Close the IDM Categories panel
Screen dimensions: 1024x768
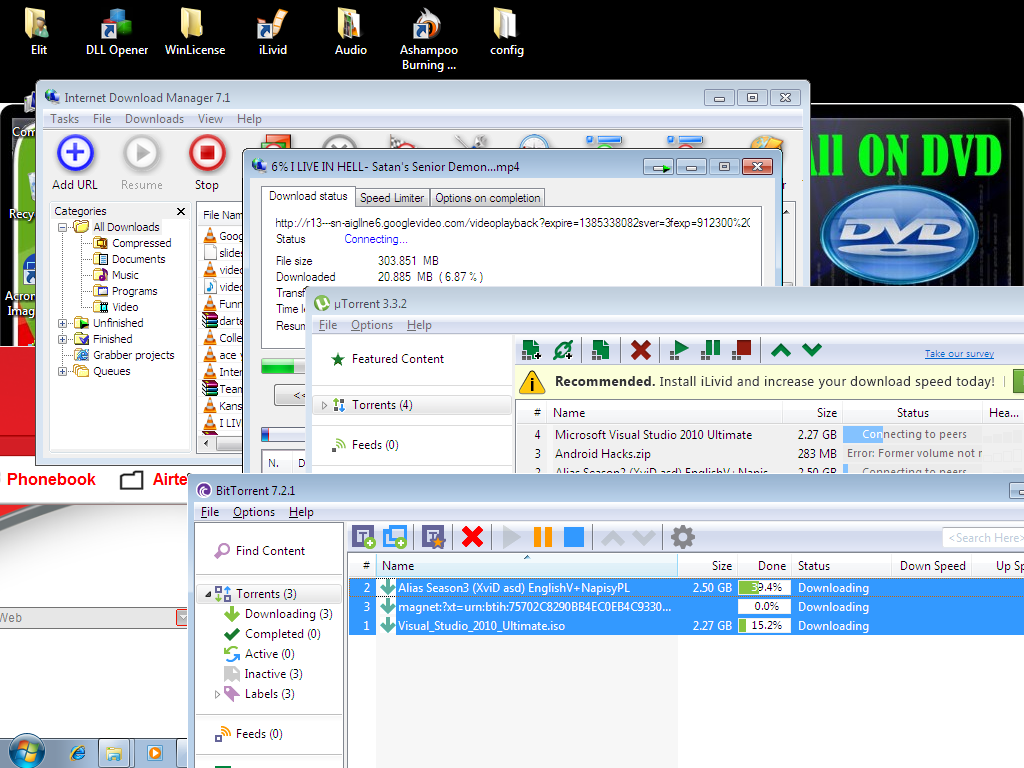(181, 211)
